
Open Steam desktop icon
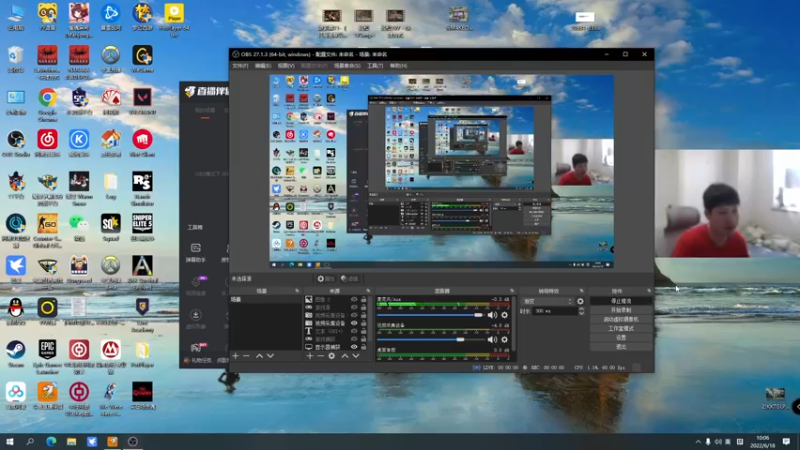[x=16, y=349]
